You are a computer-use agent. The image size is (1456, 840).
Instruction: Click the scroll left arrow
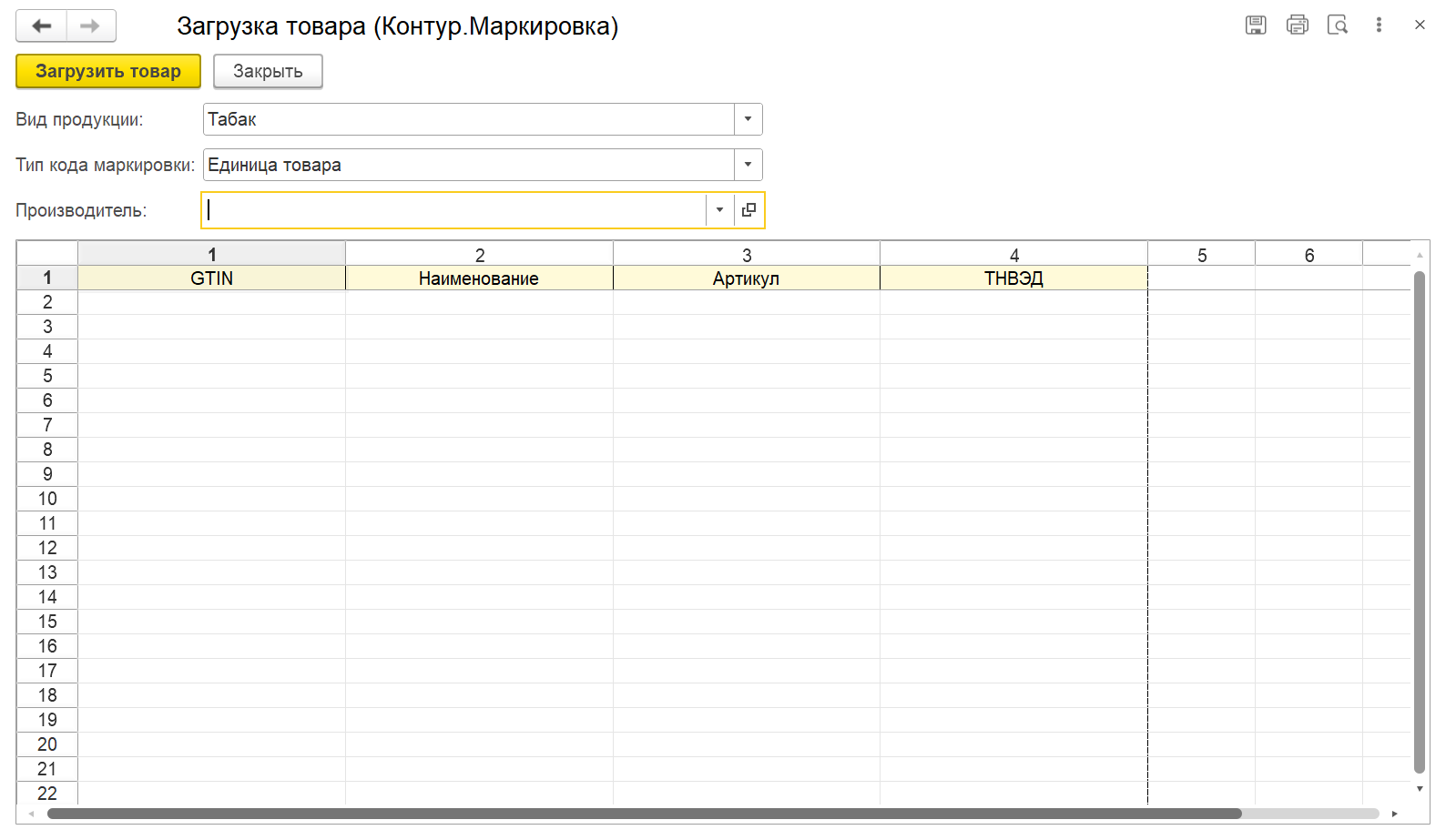[32, 814]
